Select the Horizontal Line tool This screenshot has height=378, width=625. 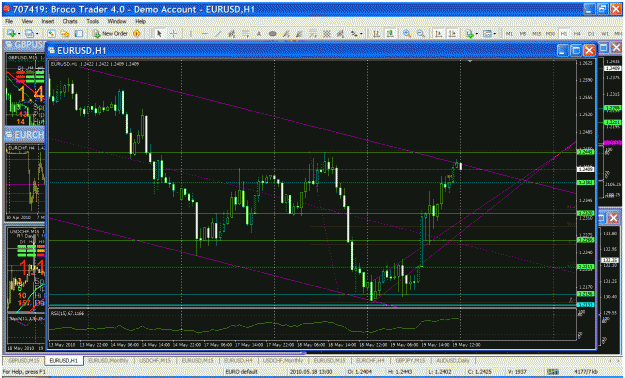point(204,33)
